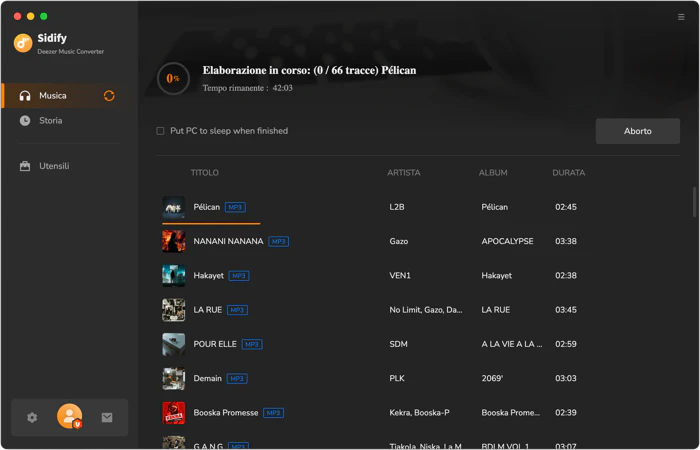Click the Elaborazione in corso status text

pyautogui.click(x=309, y=71)
